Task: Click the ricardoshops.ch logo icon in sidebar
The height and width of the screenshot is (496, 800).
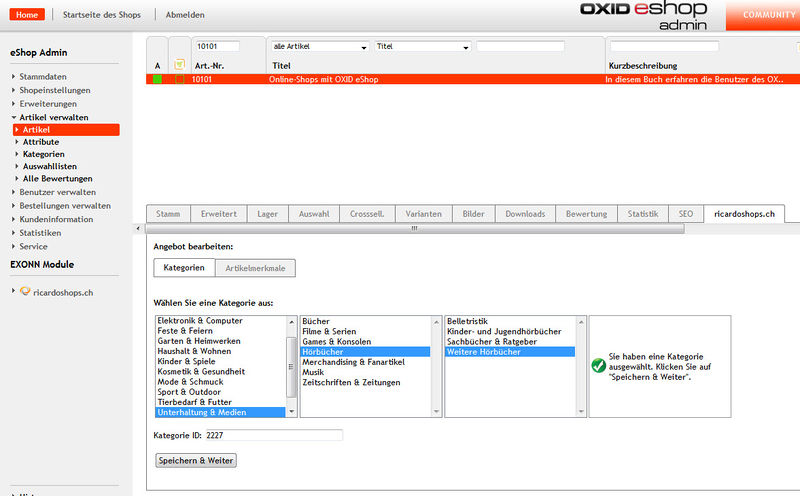Action: [x=26, y=291]
